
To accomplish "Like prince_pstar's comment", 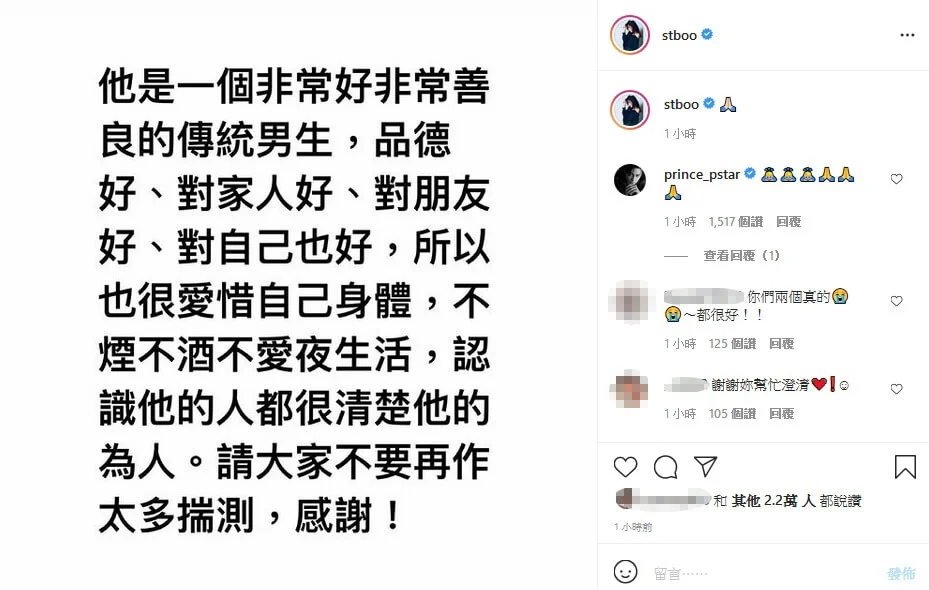I will tap(896, 179).
